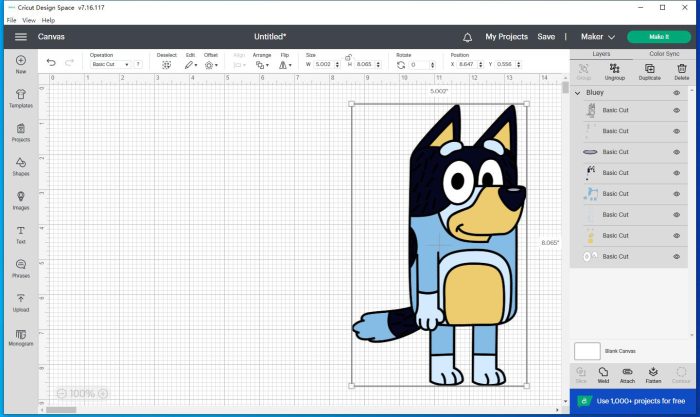This screenshot has width=700, height=417.
Task: Click the Width stepper arrows
Action: click(337, 65)
